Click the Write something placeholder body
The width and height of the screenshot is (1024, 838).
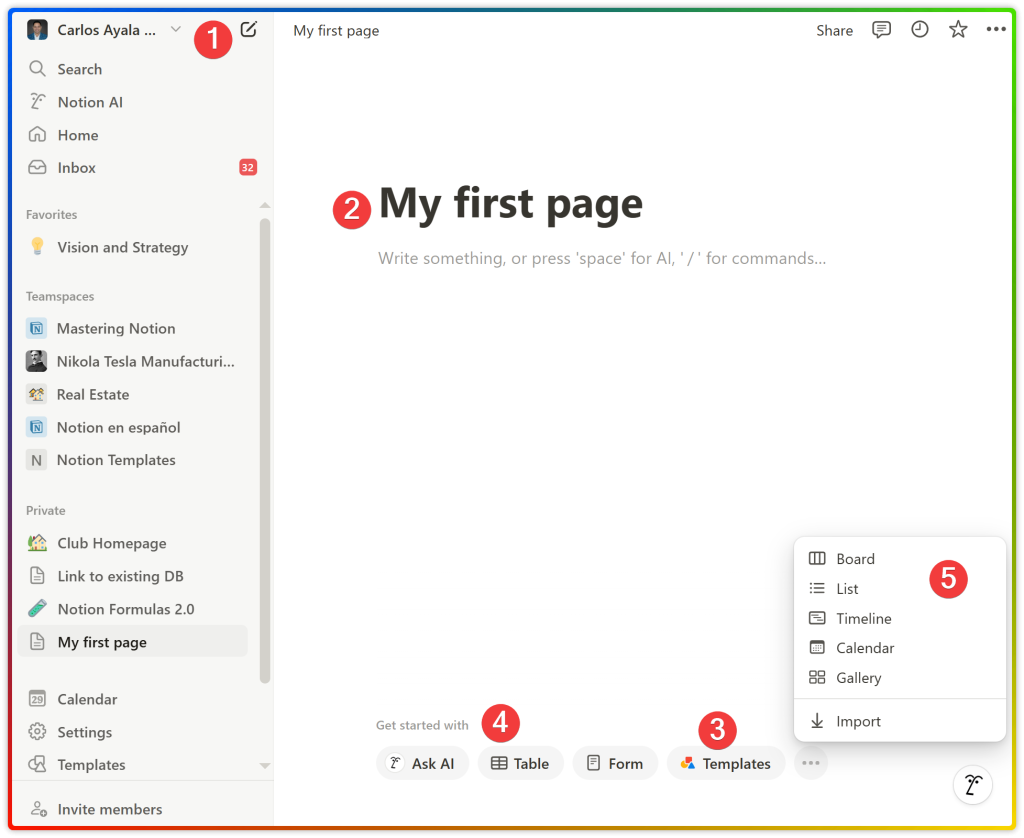(601, 259)
